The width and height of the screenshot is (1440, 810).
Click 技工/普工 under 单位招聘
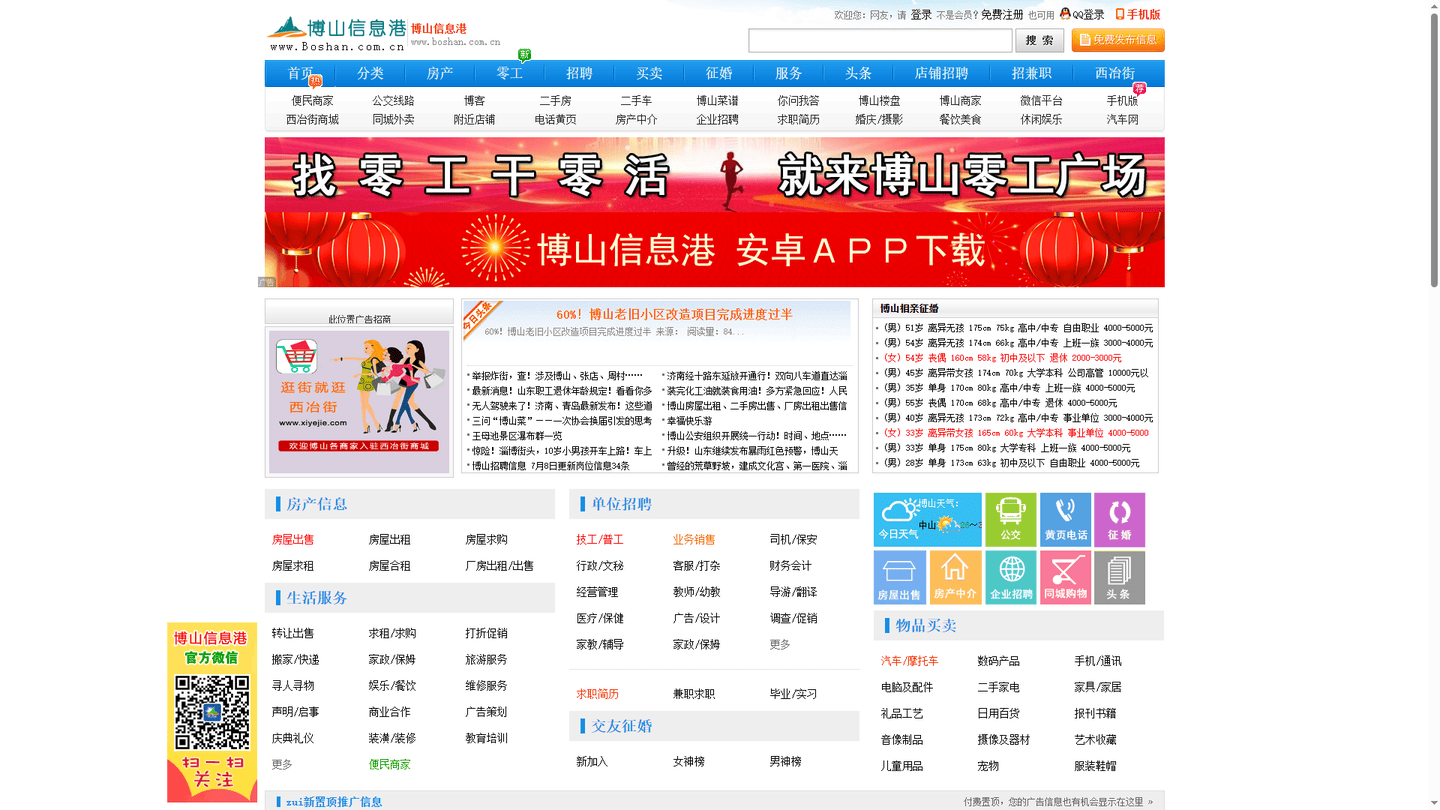(x=600, y=540)
